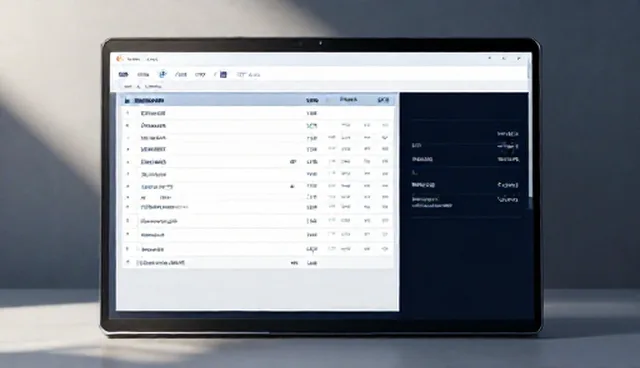Click the small glyph icon in the breadcrumb row
Viewport: 640px width, 368px height.
point(138,86)
